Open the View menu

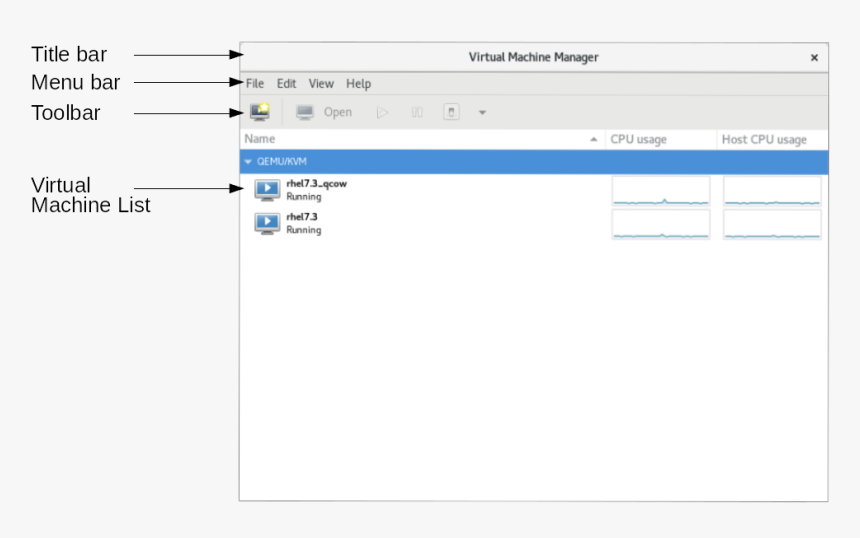(x=321, y=84)
